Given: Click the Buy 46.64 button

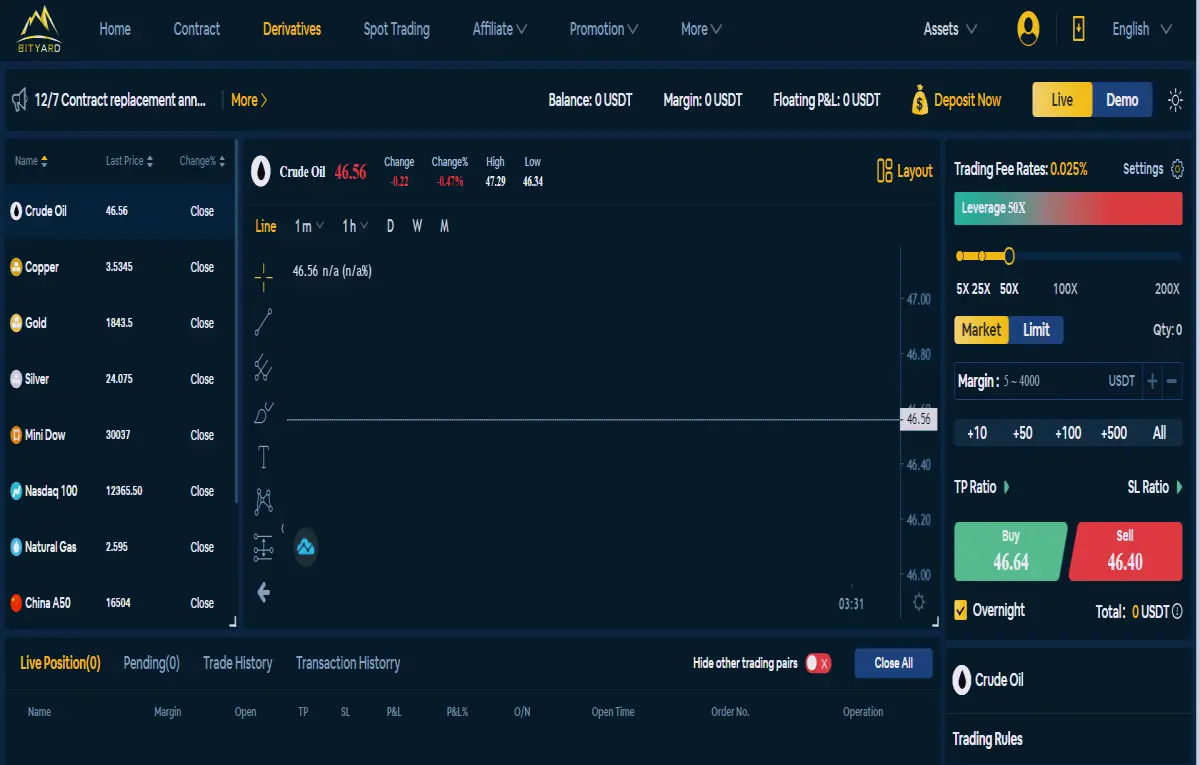Looking at the screenshot, I should coord(1010,551).
